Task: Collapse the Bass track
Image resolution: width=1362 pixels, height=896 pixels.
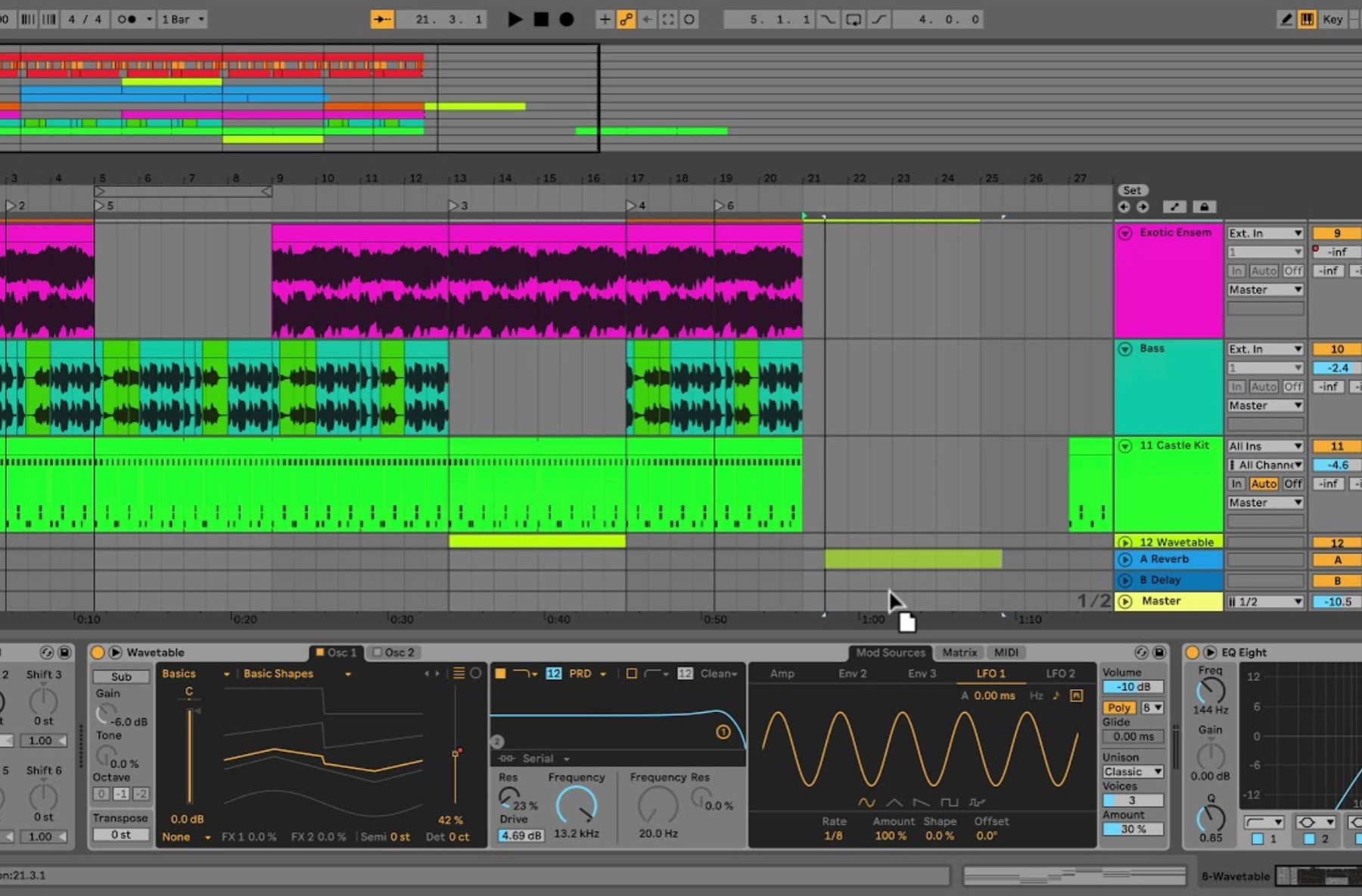Action: point(1125,349)
